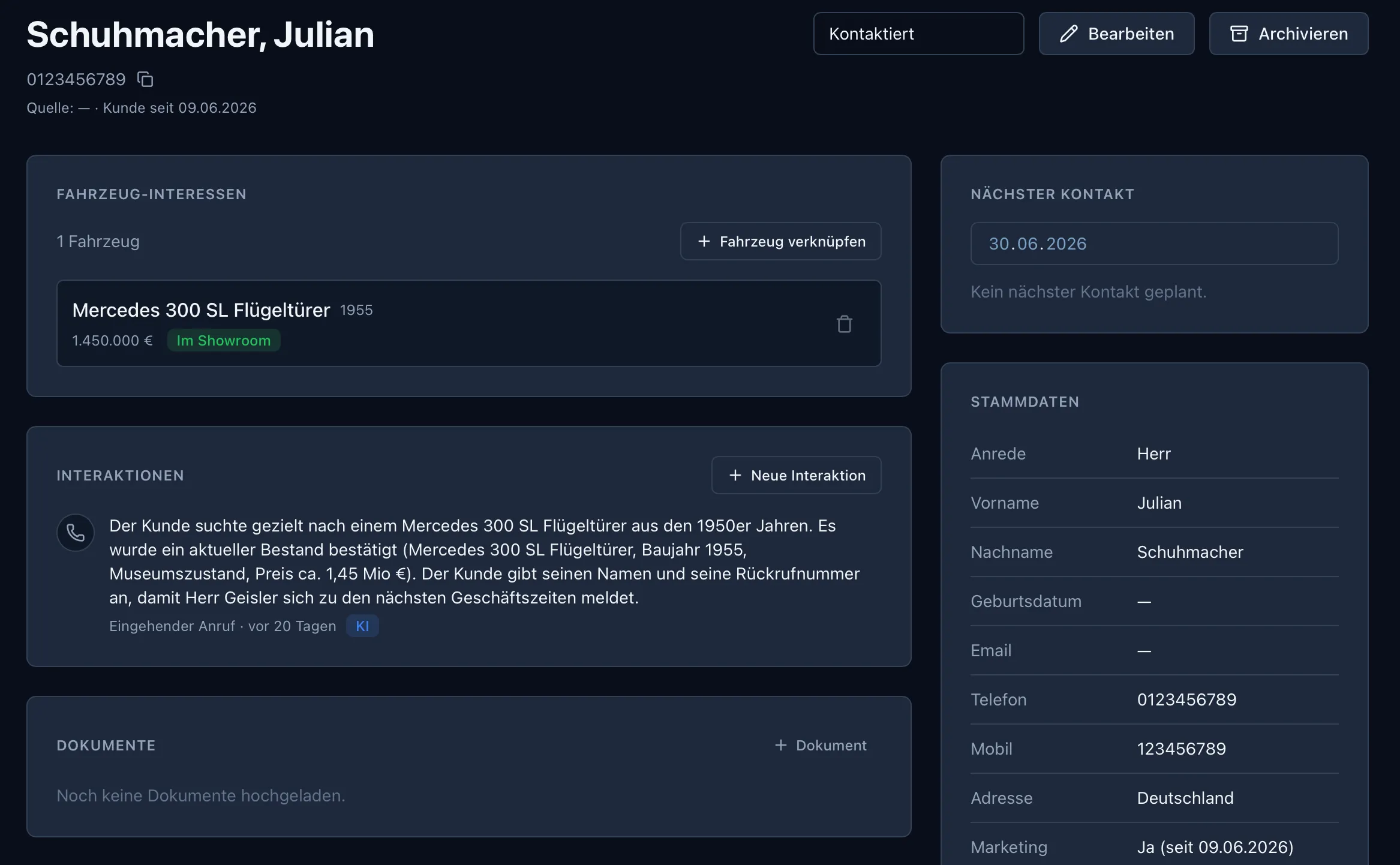Click the archive box icon
Viewport: 1400px width, 865px height.
point(1239,34)
